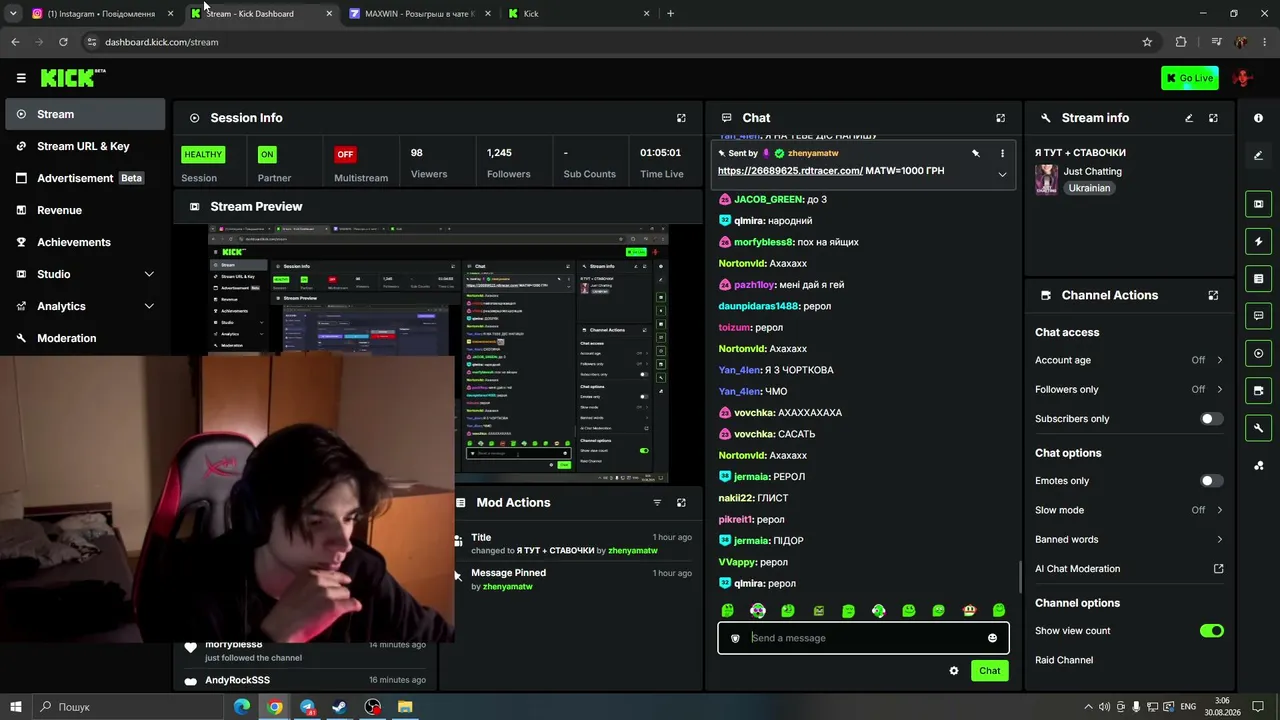The image size is (1280, 720).
Task: Toggle the play-circle widget in the right rail
Action: point(1258,353)
